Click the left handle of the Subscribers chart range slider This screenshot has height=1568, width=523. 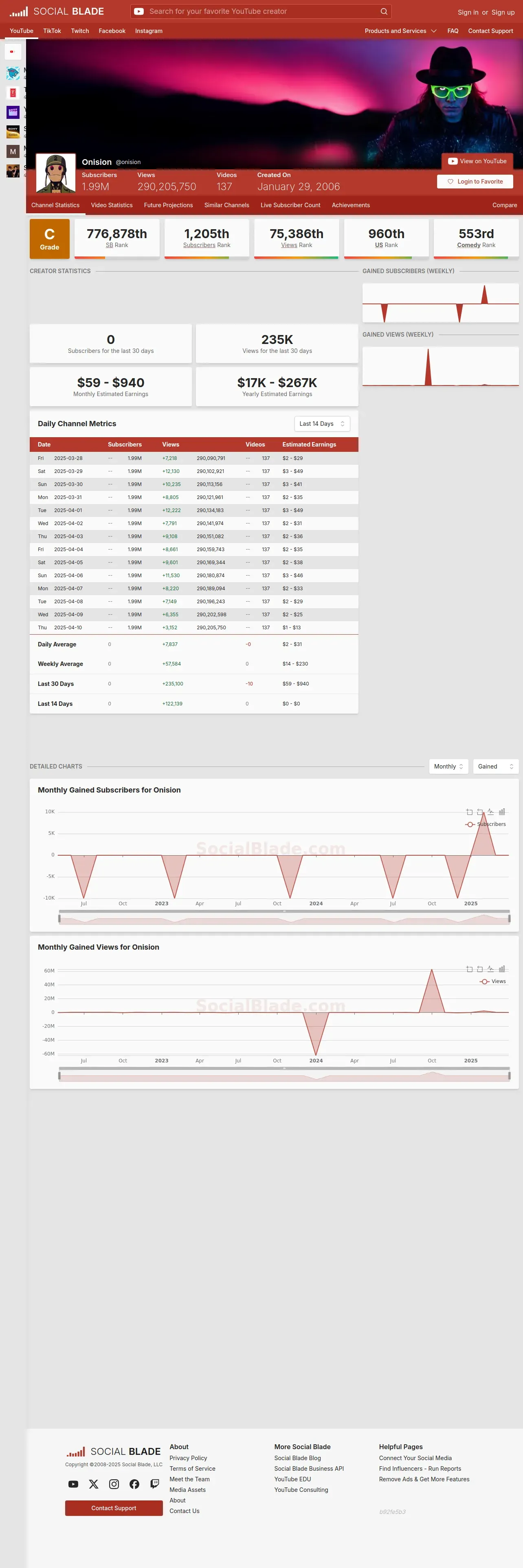[59, 918]
